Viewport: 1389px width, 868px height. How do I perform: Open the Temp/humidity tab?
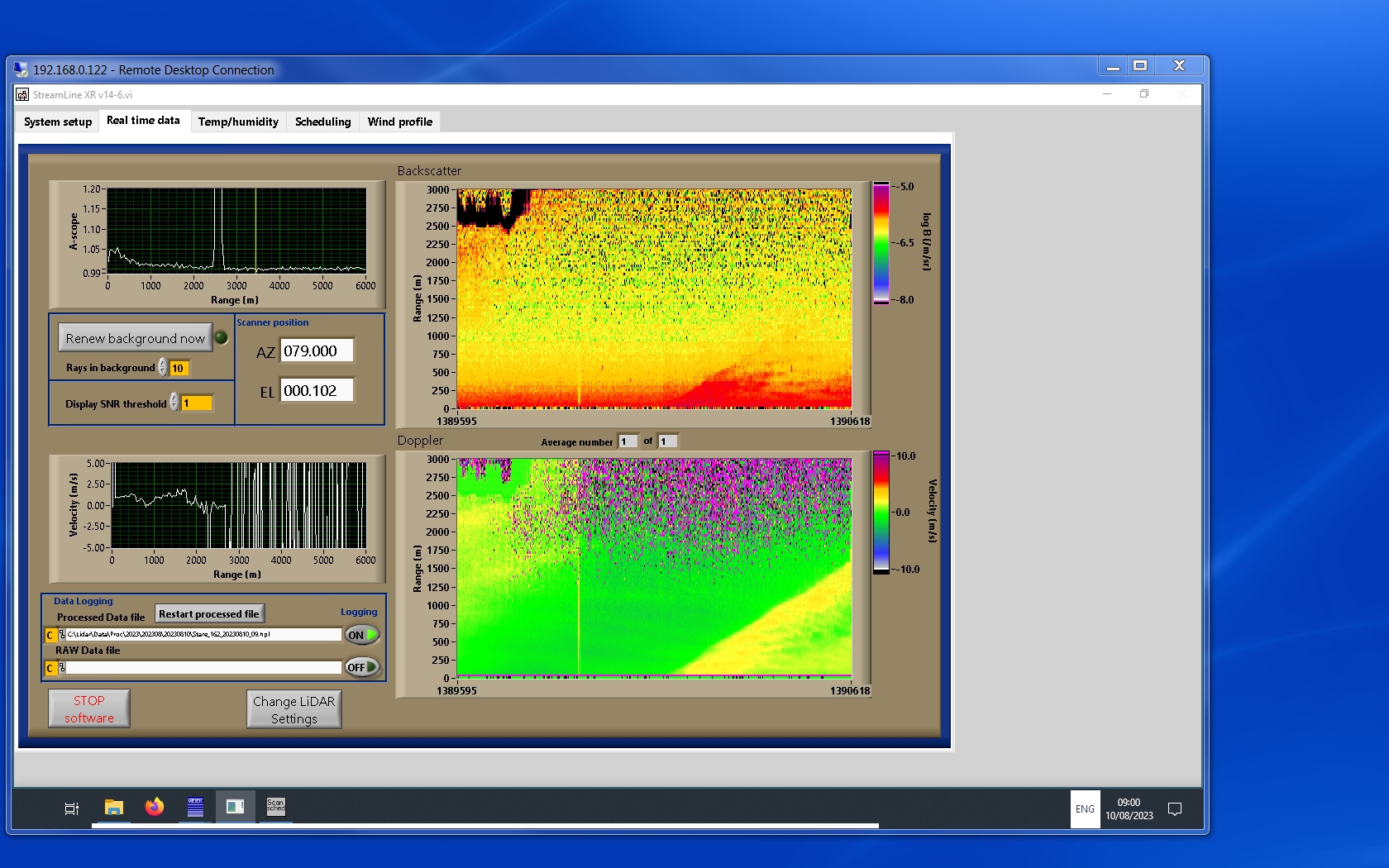(x=238, y=122)
